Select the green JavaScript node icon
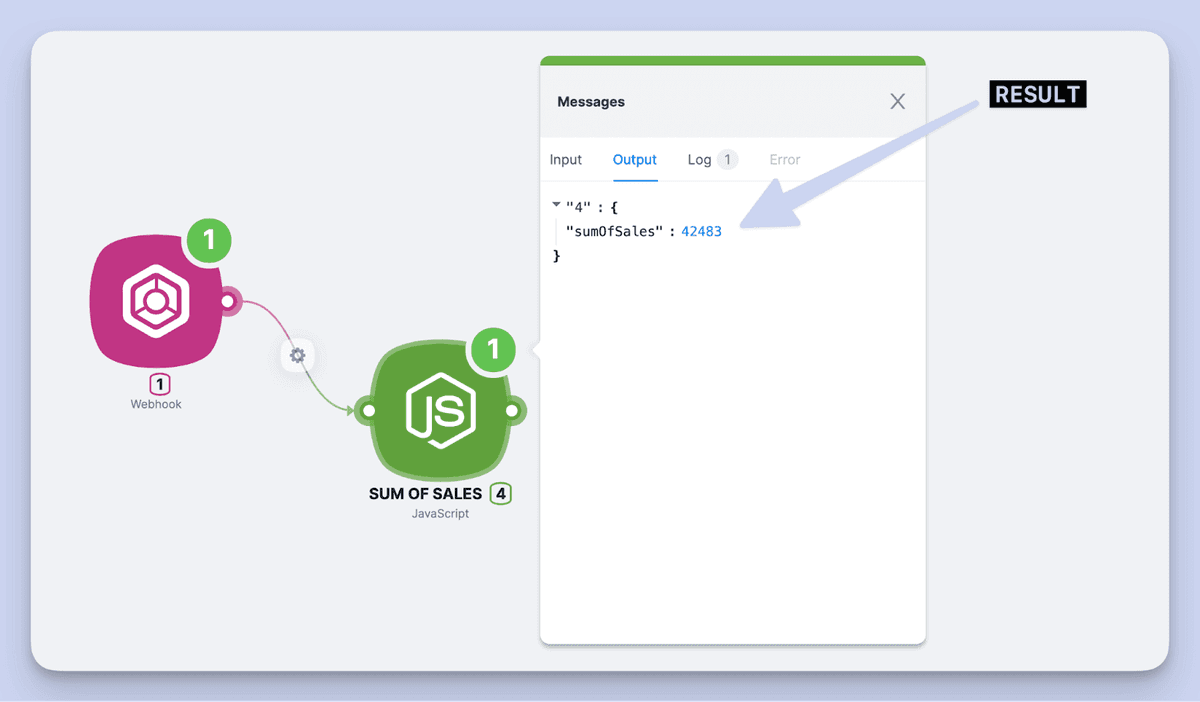The image size is (1200, 702). click(440, 411)
